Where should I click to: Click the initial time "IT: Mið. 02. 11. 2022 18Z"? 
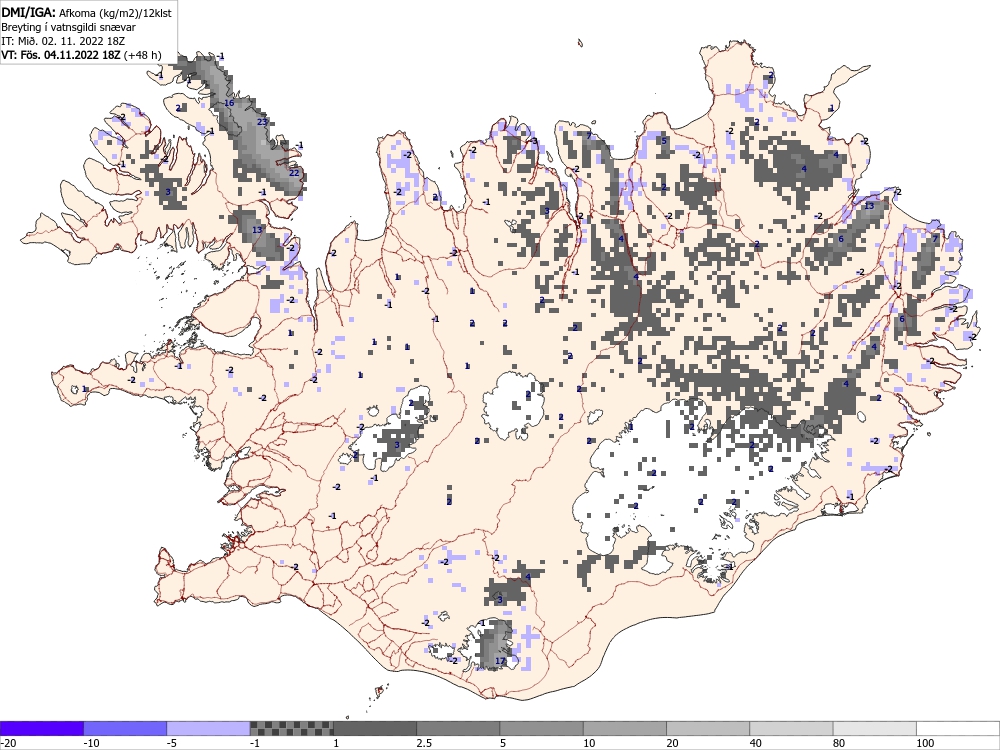63,41
